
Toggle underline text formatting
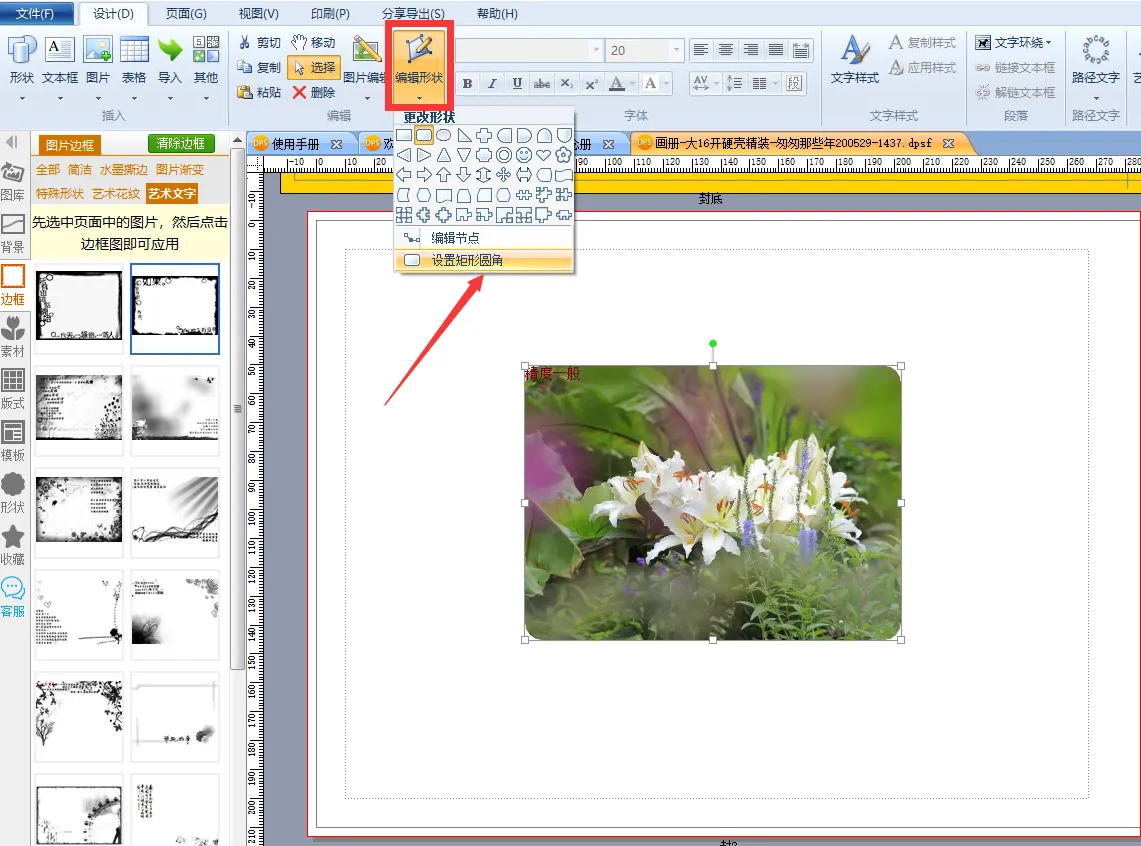pos(517,83)
